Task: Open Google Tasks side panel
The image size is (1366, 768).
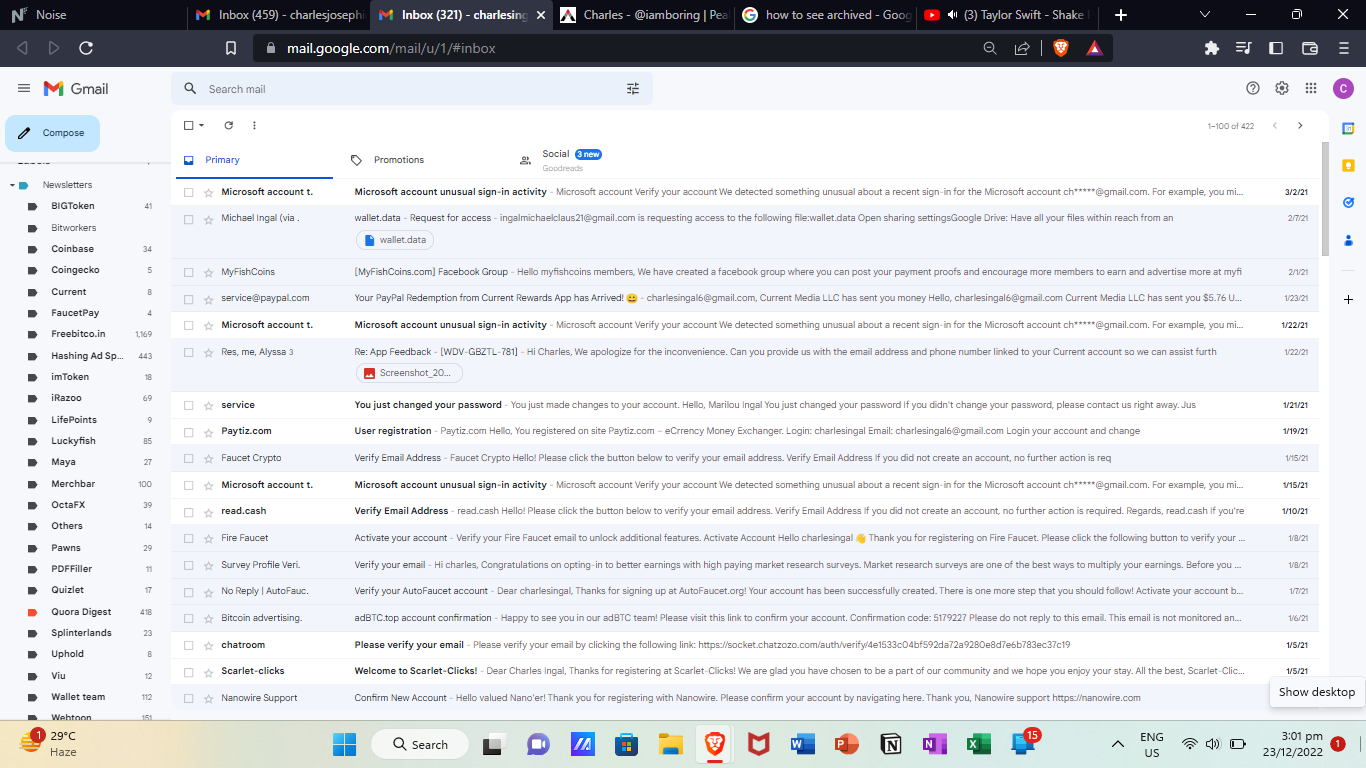Action: [1348, 202]
